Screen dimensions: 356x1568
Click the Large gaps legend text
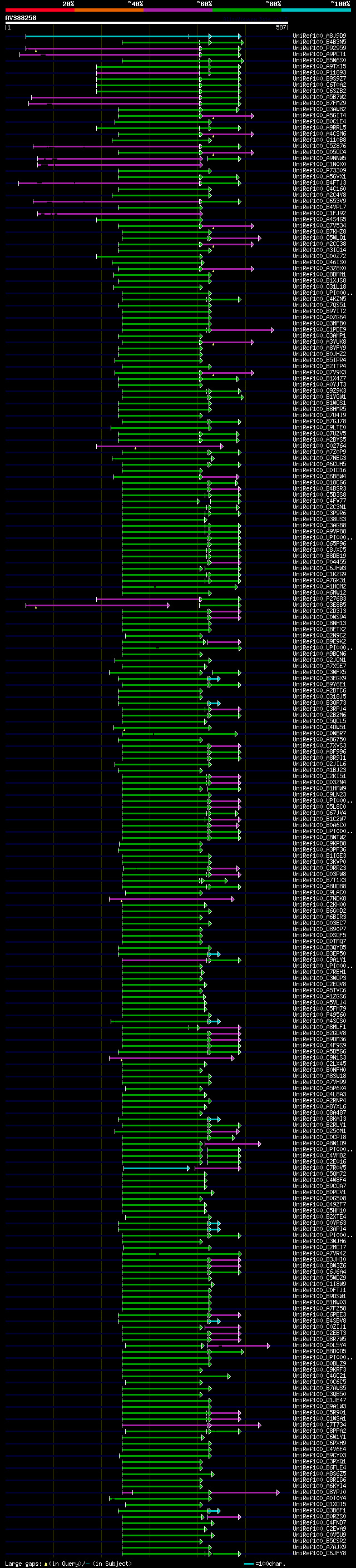(68, 1563)
